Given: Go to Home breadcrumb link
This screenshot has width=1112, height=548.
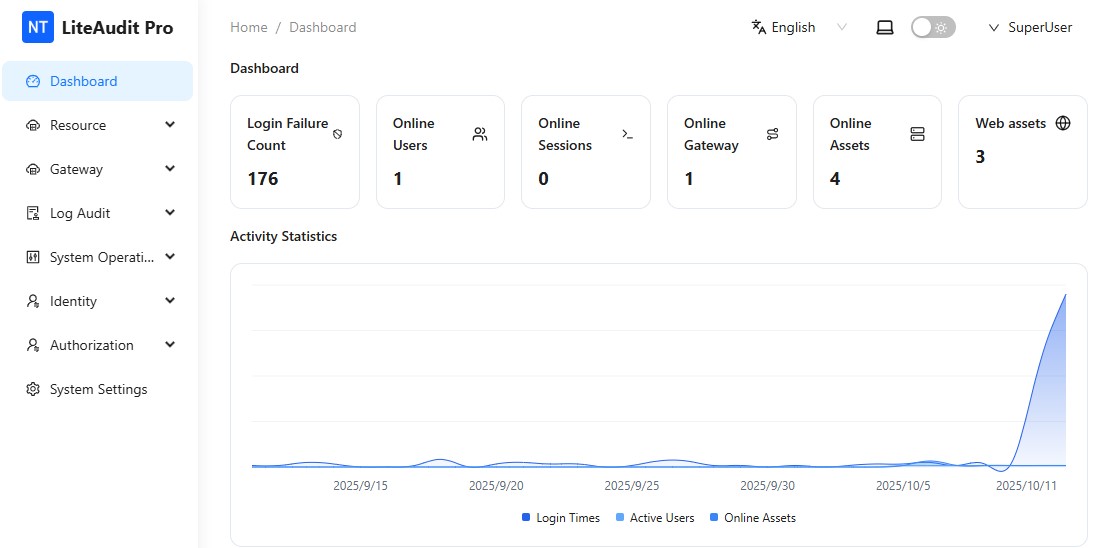Looking at the screenshot, I should pos(248,28).
